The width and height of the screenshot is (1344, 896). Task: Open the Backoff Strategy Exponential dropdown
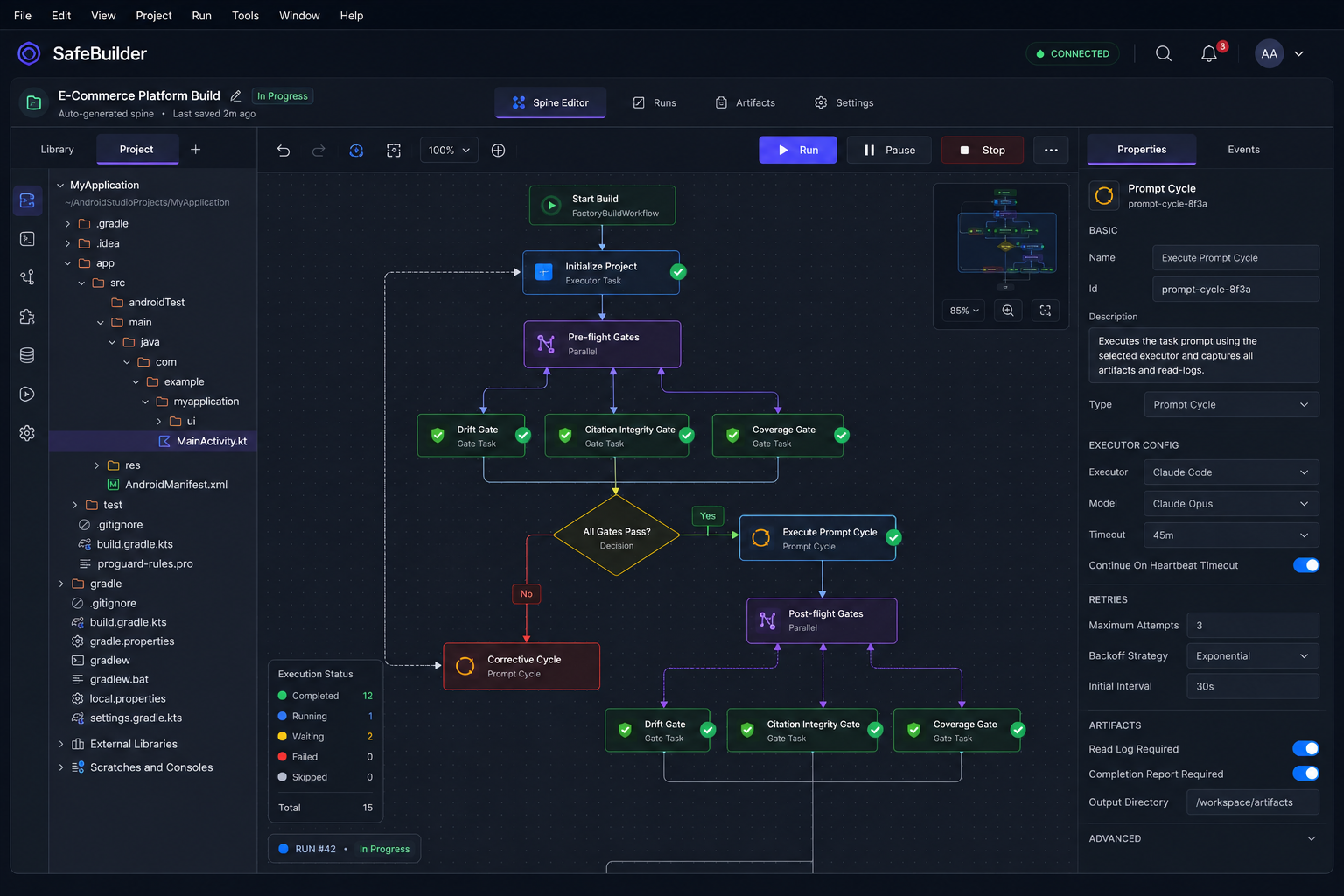[1252, 656]
